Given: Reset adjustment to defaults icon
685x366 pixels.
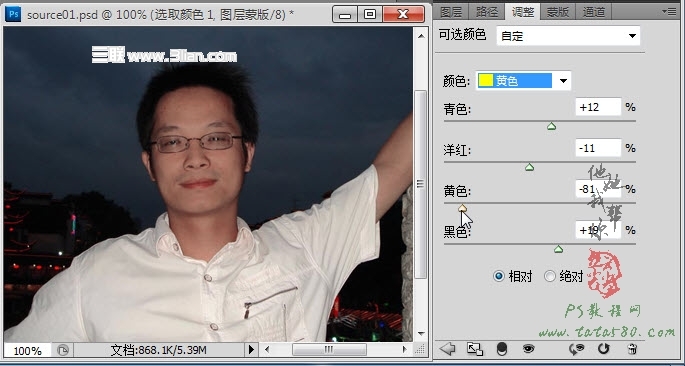Looking at the screenshot, I should click(603, 349).
